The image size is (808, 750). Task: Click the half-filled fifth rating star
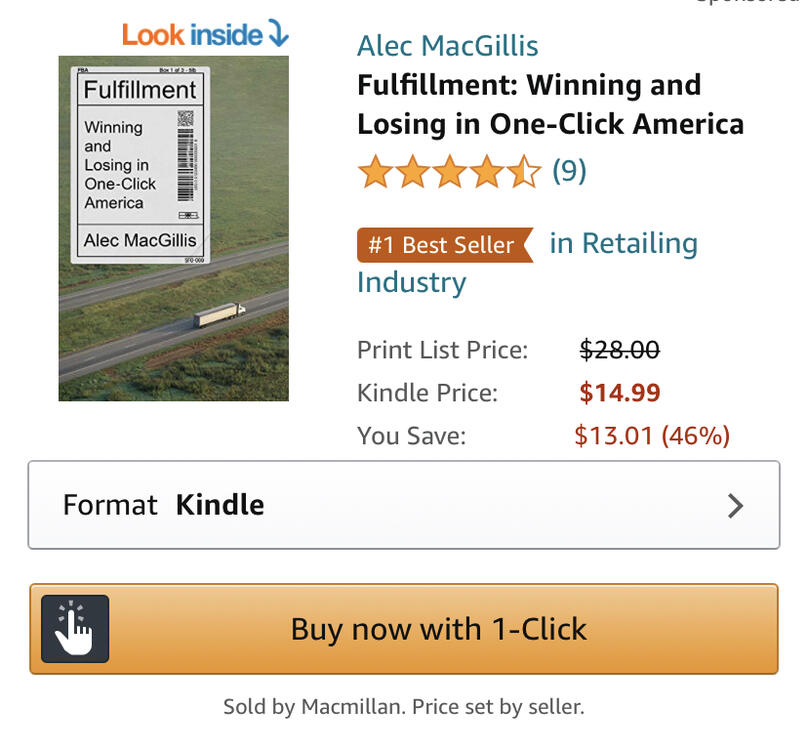[524, 172]
